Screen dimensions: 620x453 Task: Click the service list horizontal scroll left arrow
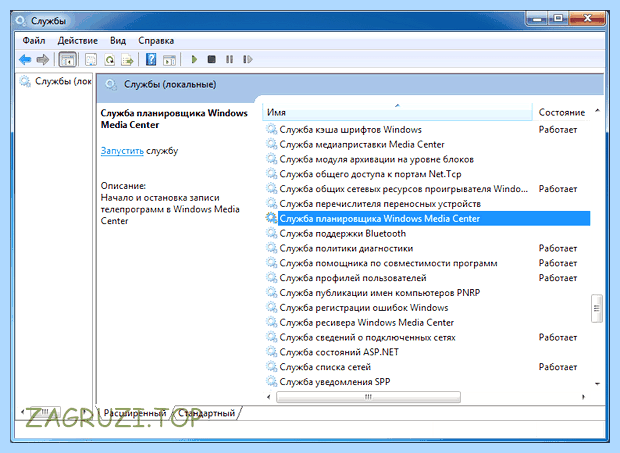click(x=269, y=396)
